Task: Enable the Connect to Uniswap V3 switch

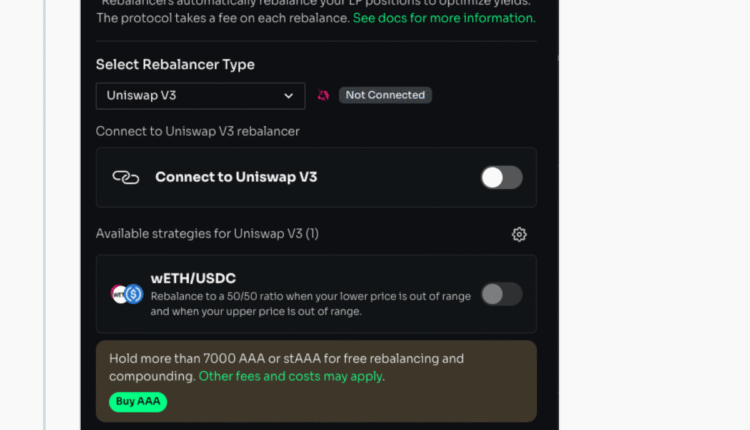Action: [501, 177]
